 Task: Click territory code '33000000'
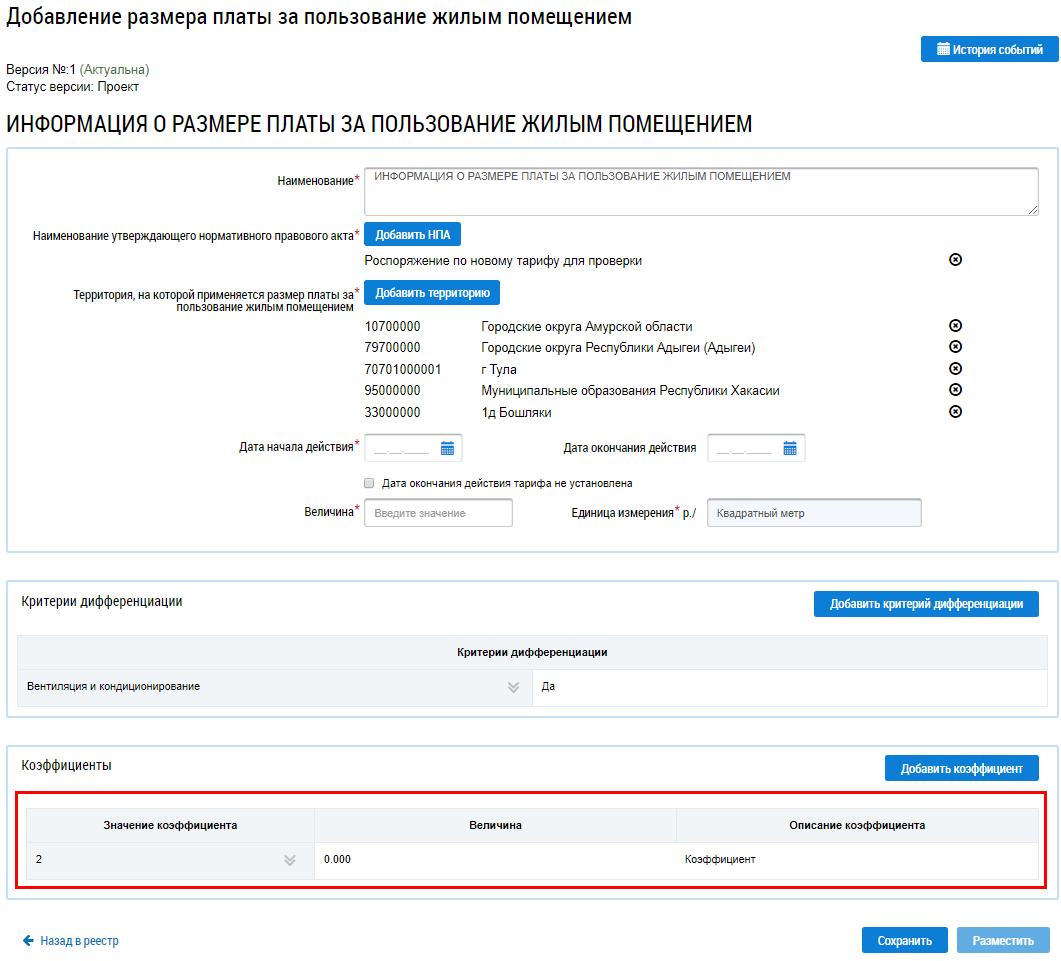point(392,412)
